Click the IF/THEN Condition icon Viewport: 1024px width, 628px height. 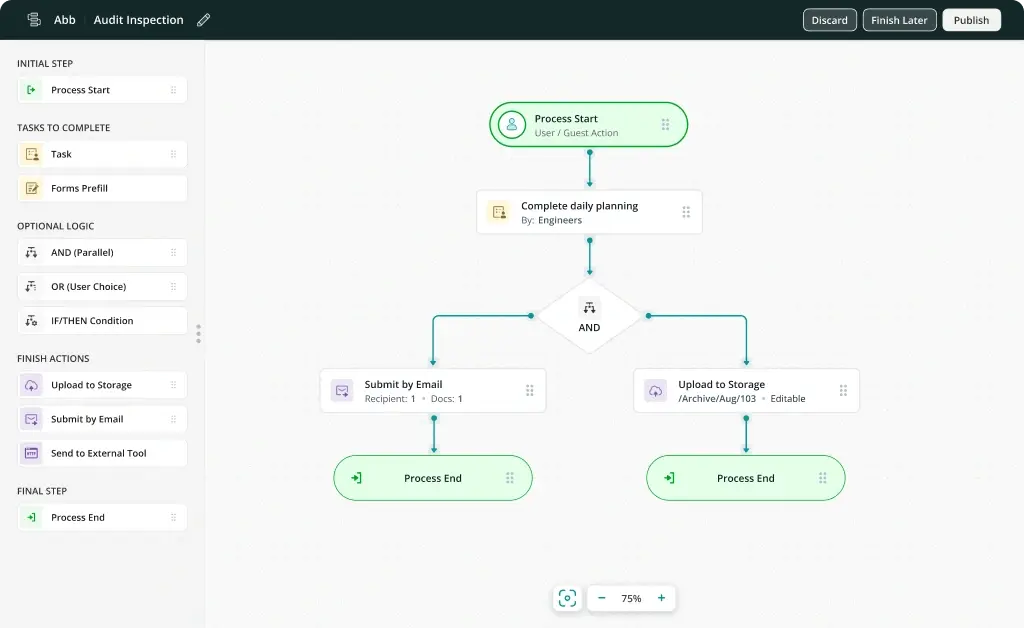click(31, 321)
